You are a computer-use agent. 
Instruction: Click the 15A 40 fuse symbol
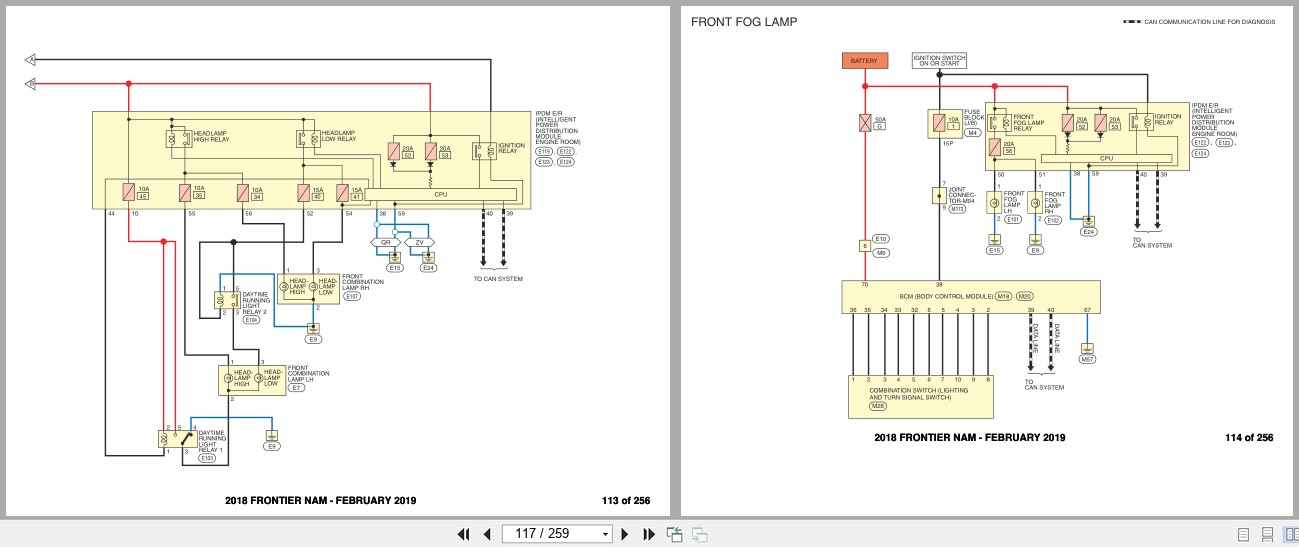click(x=304, y=192)
